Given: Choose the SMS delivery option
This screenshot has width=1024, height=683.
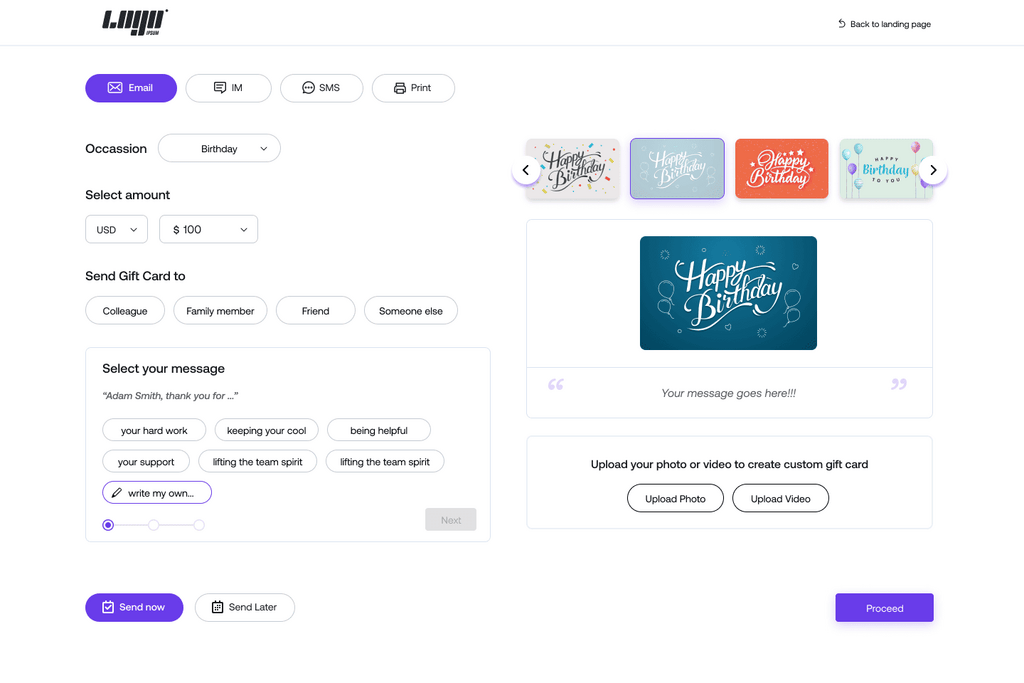Looking at the screenshot, I should pyautogui.click(x=320, y=88).
